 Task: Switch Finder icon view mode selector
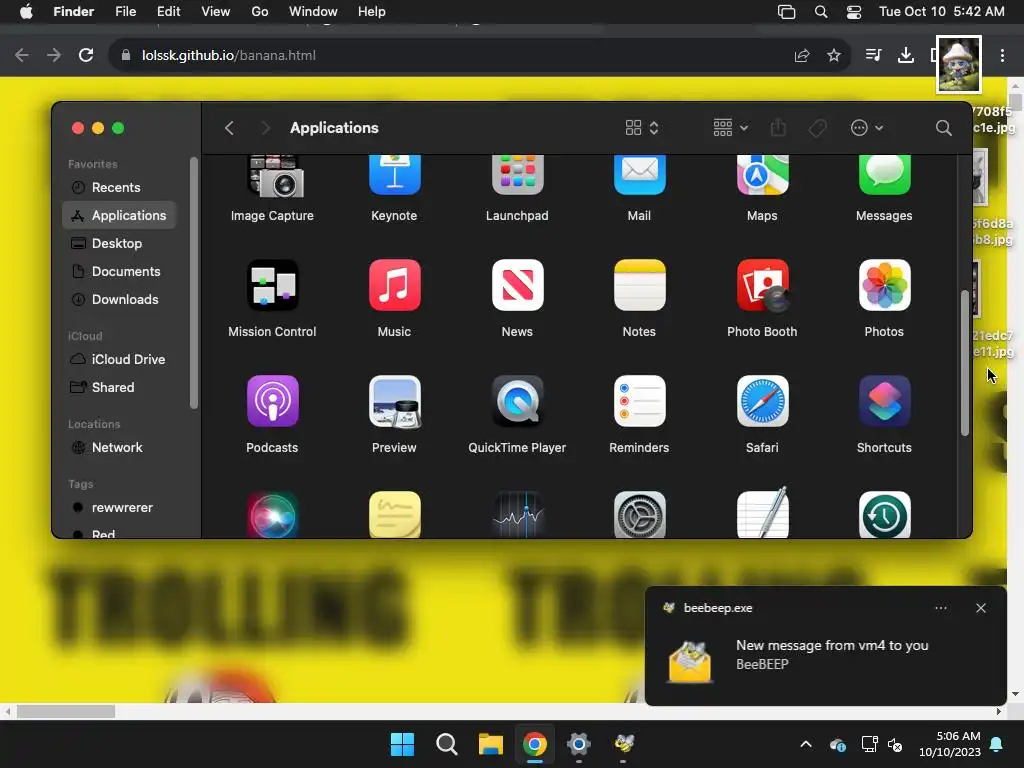coord(641,128)
